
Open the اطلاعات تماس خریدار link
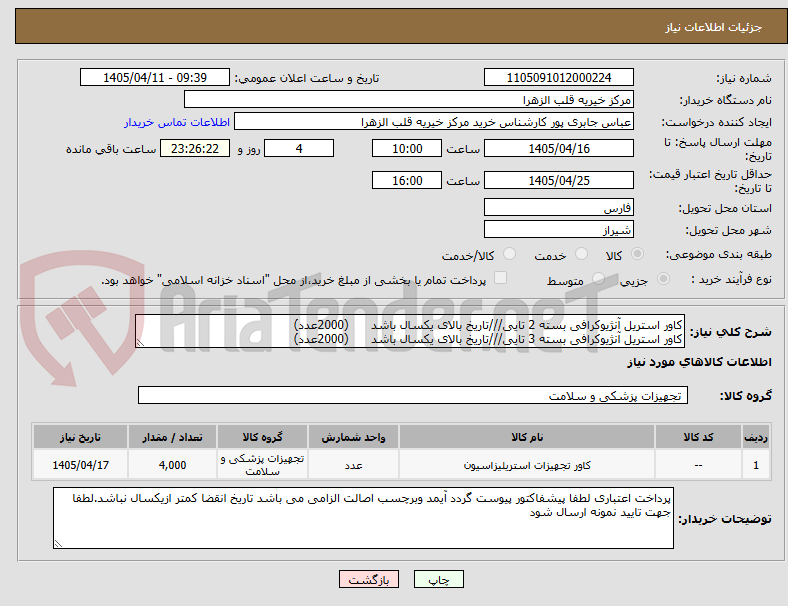[x=177, y=122]
